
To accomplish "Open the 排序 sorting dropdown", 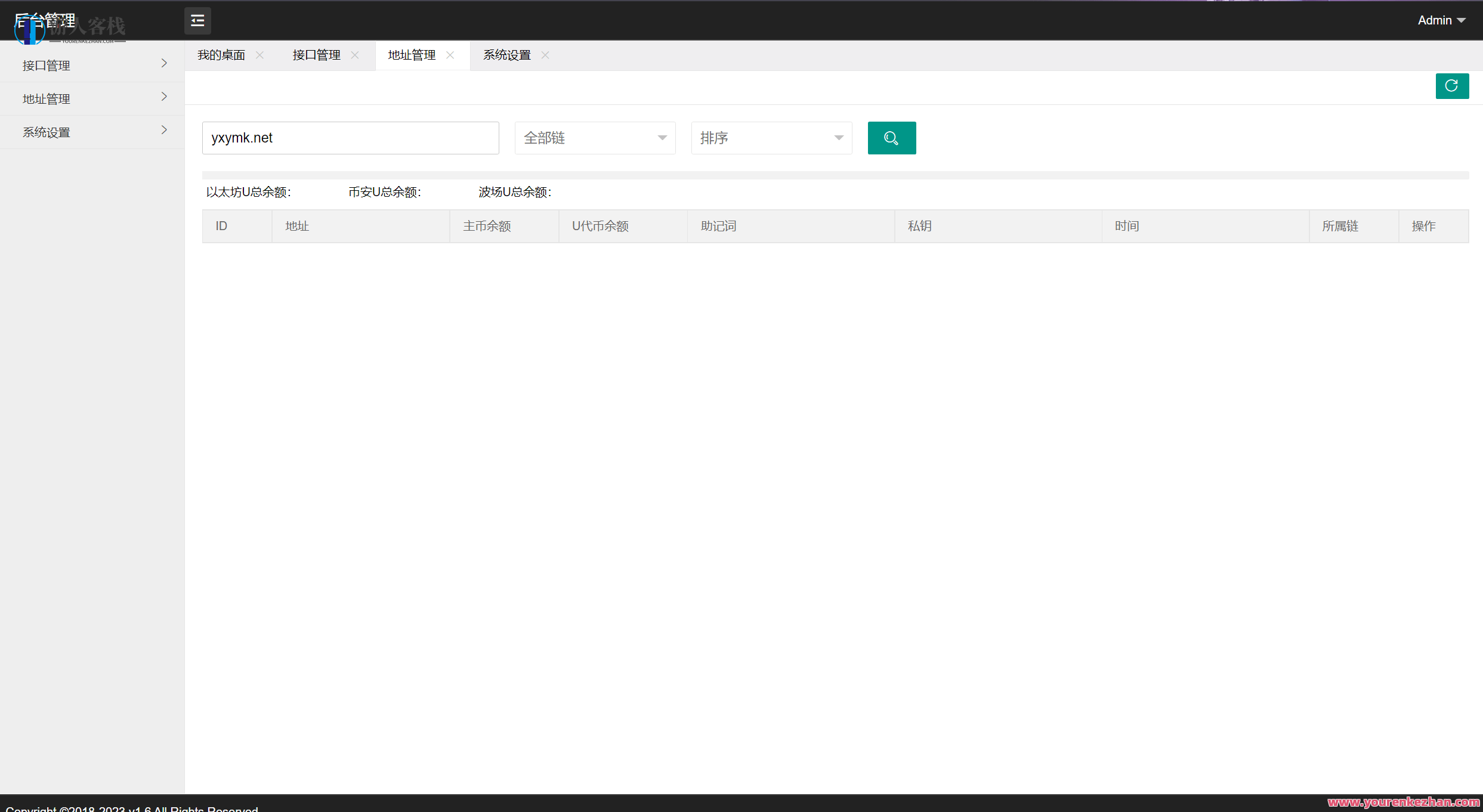I will tap(771, 138).
